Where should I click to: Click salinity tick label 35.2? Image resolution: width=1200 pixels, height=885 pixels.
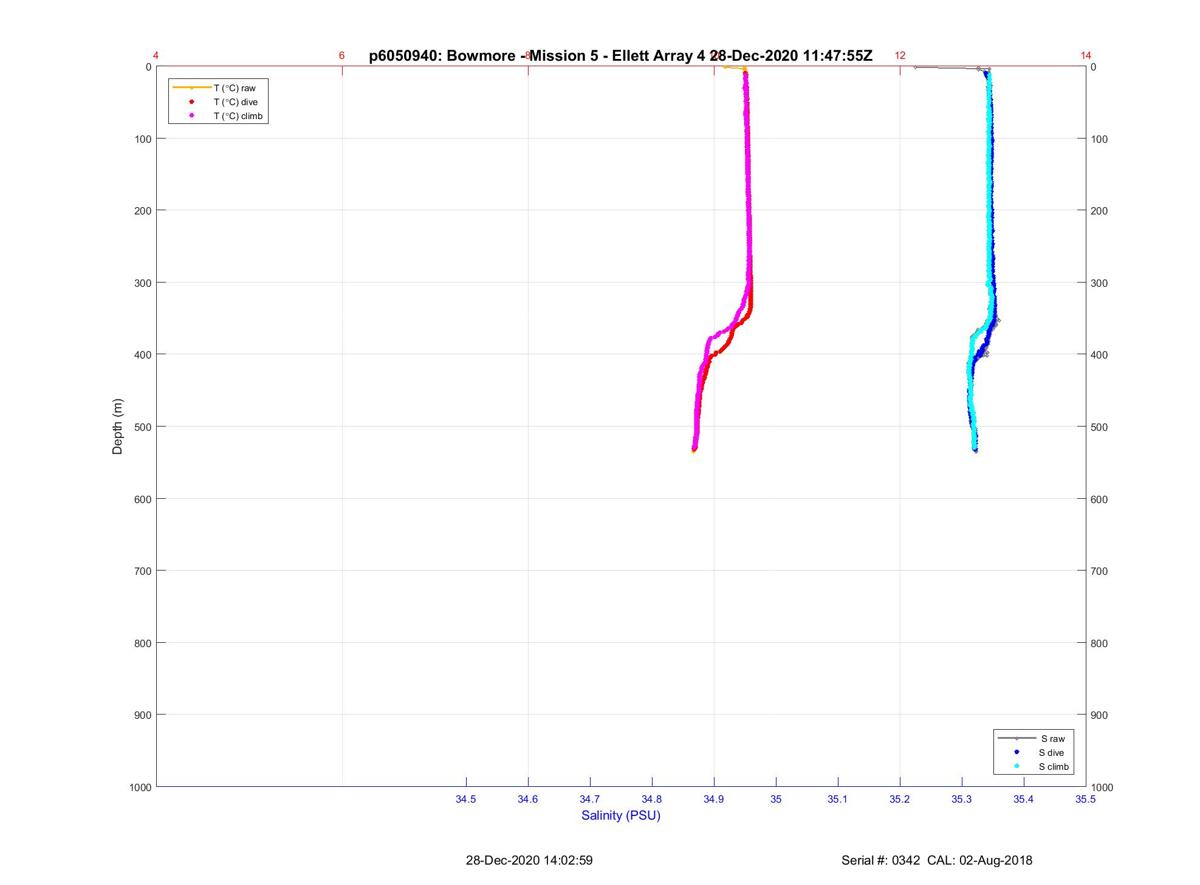(x=900, y=799)
